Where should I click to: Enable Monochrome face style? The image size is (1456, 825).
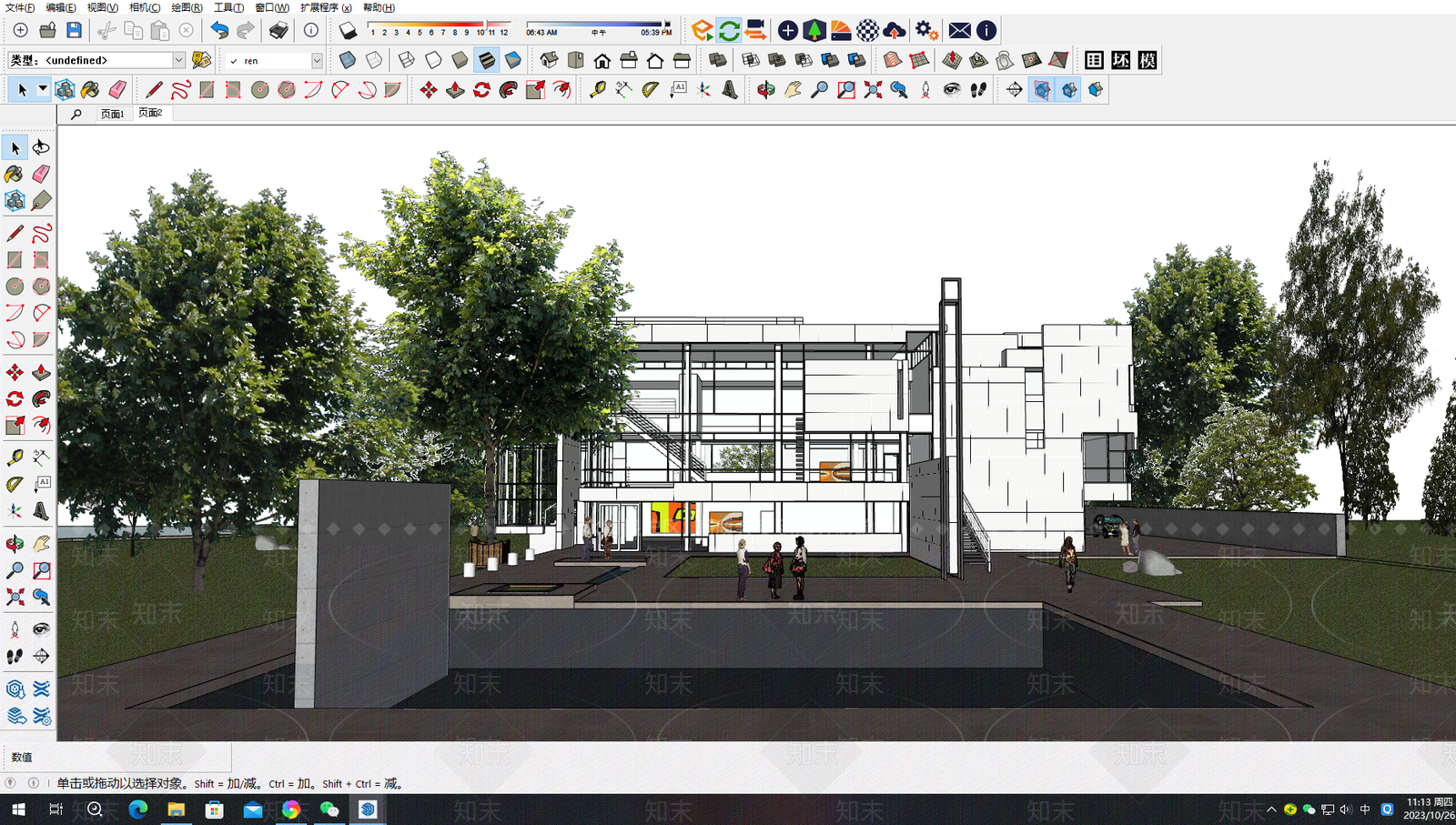[x=513, y=60]
